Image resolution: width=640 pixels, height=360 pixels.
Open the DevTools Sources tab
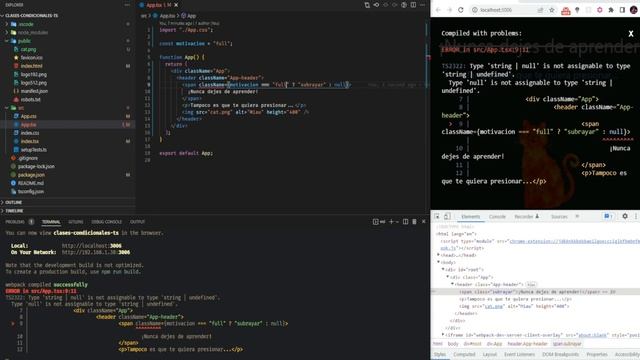pyautogui.click(x=559, y=217)
